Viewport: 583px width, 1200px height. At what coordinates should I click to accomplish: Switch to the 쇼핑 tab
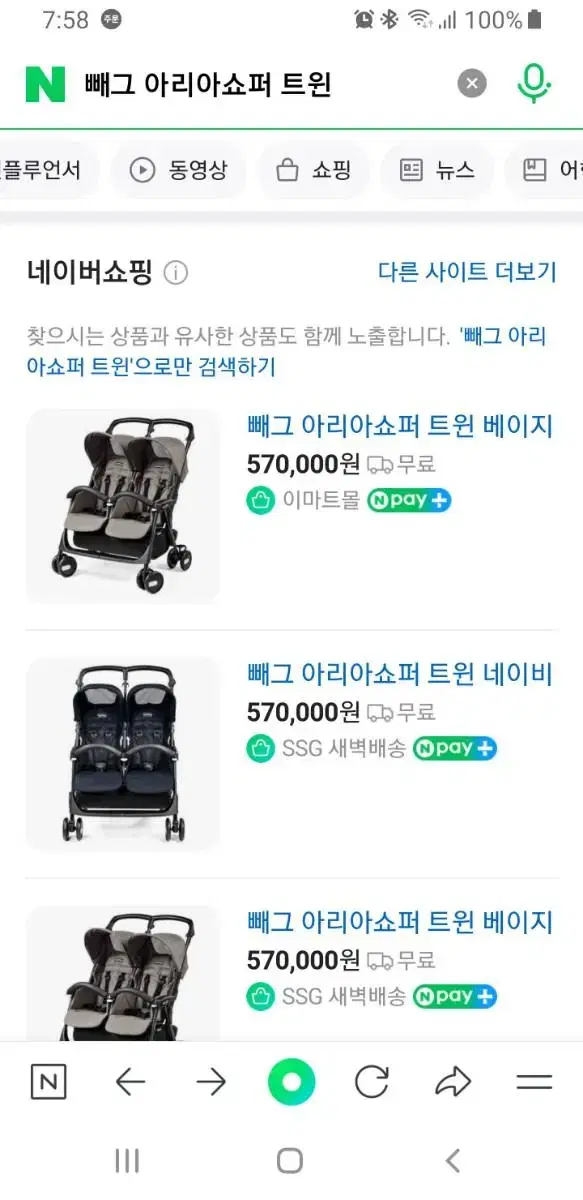point(314,170)
